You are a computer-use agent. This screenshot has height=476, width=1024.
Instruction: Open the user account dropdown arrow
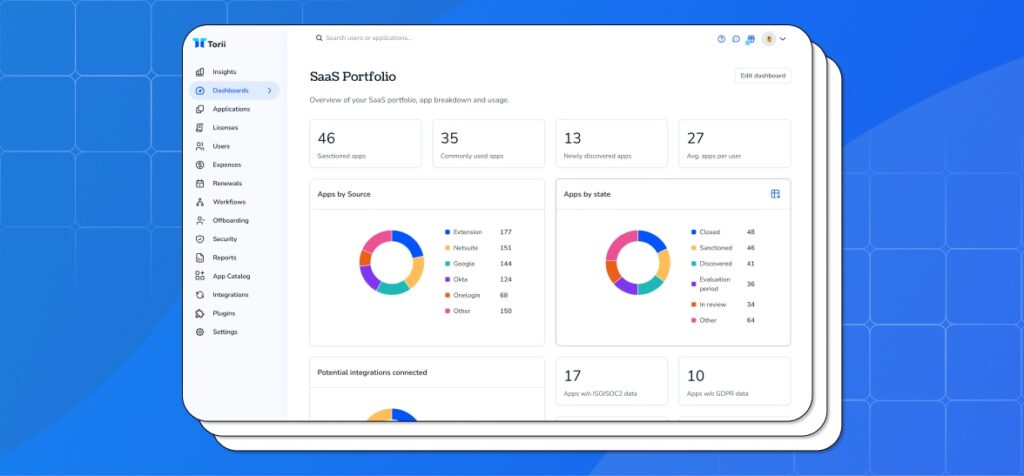click(782, 39)
